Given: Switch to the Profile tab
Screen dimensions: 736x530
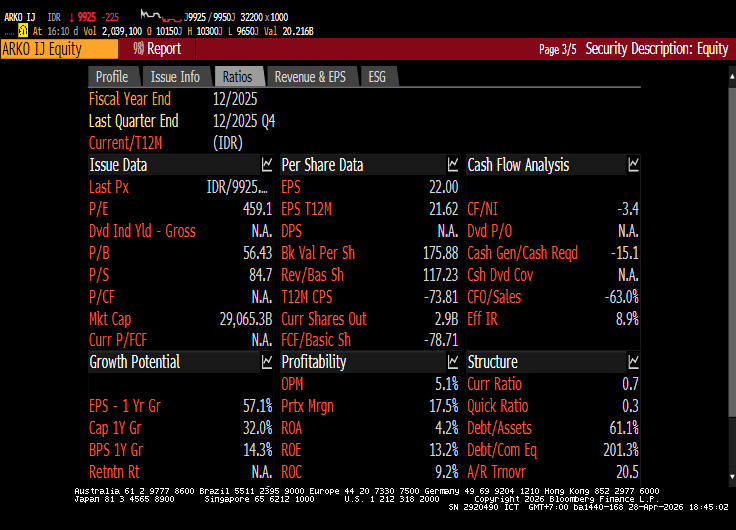Looking at the screenshot, I should coord(111,77).
